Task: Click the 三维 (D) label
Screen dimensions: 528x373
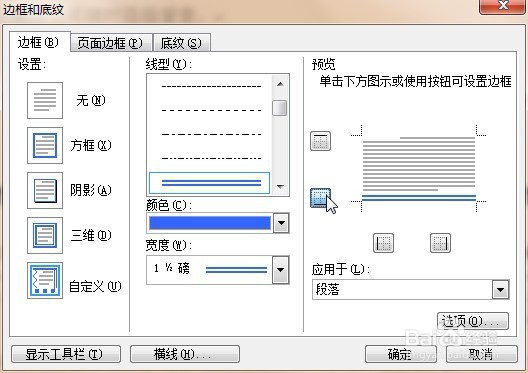Action: [91, 235]
